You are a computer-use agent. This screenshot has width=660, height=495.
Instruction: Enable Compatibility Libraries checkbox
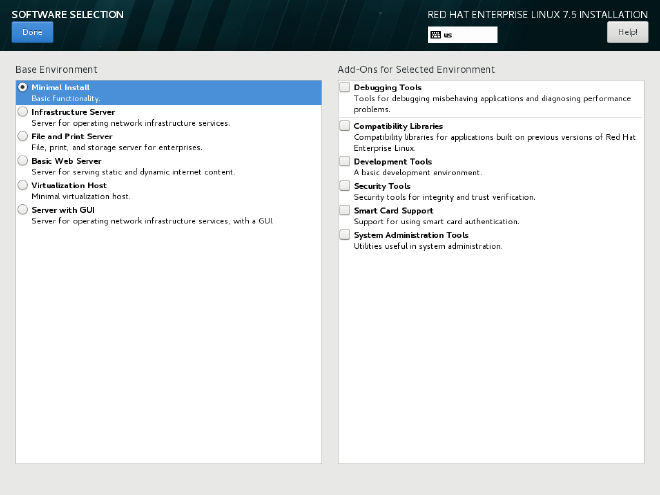345,126
